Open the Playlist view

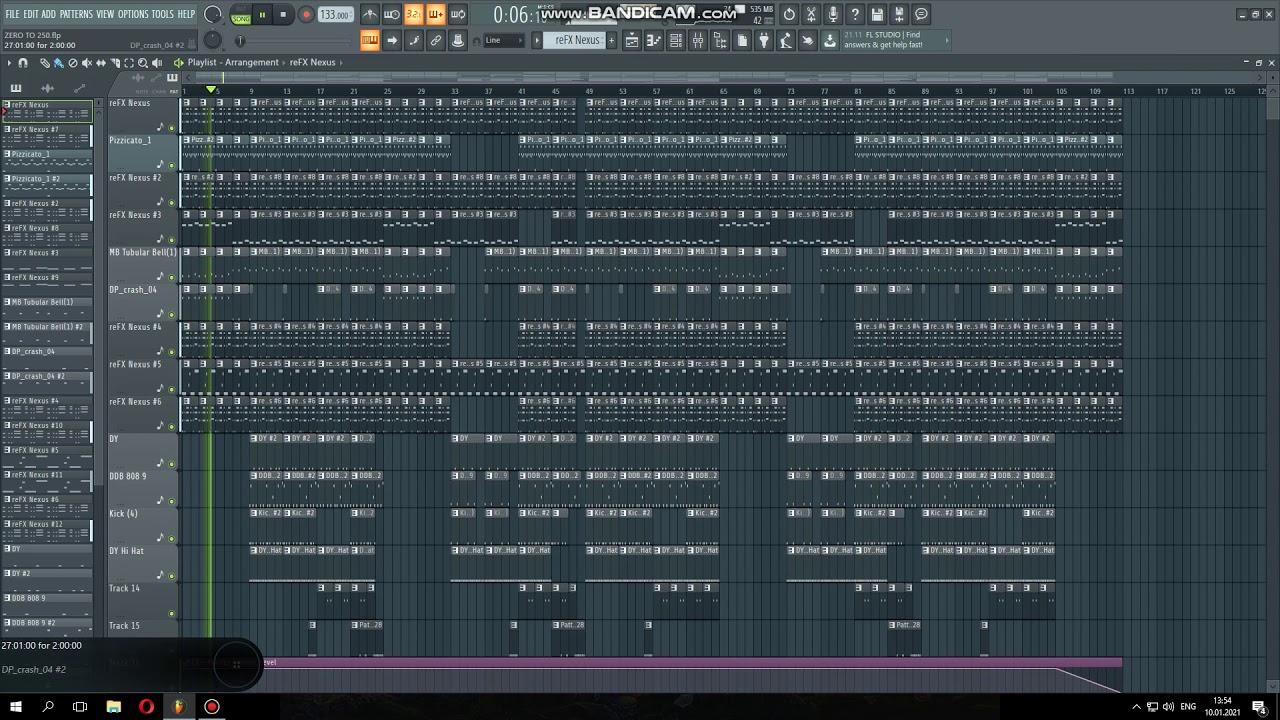(632, 40)
